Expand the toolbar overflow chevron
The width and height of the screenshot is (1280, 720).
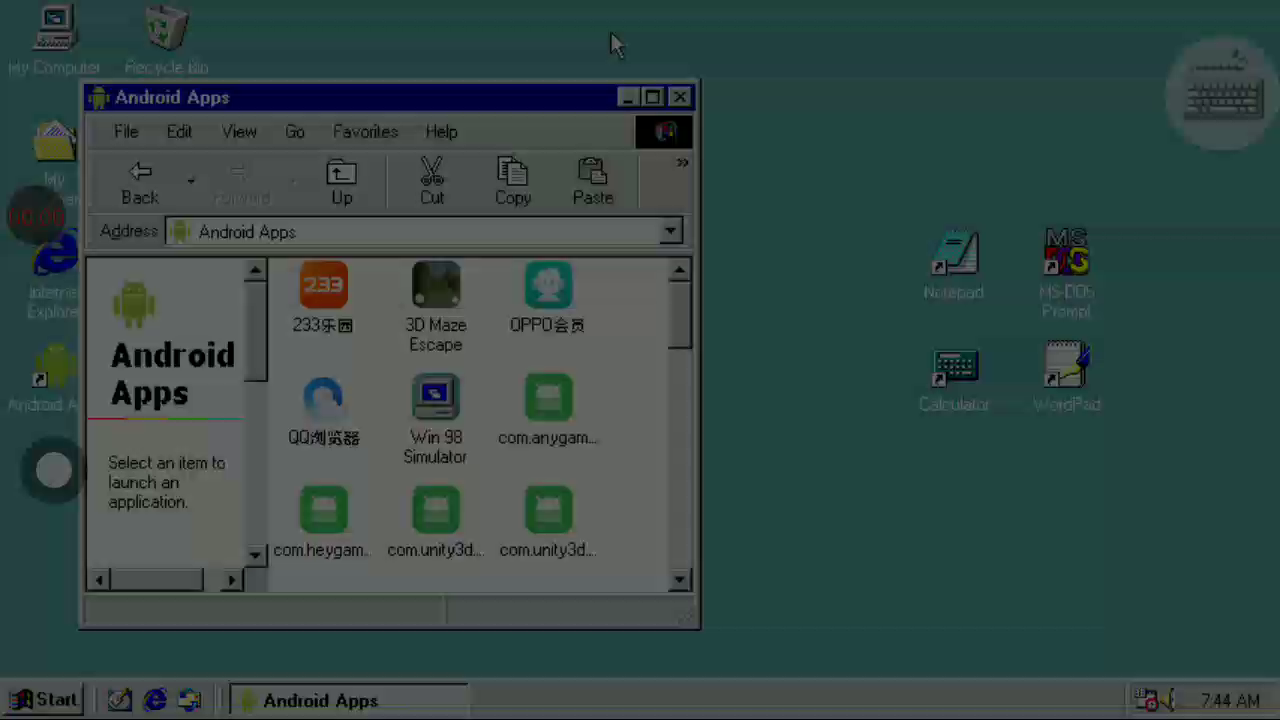coord(682,163)
